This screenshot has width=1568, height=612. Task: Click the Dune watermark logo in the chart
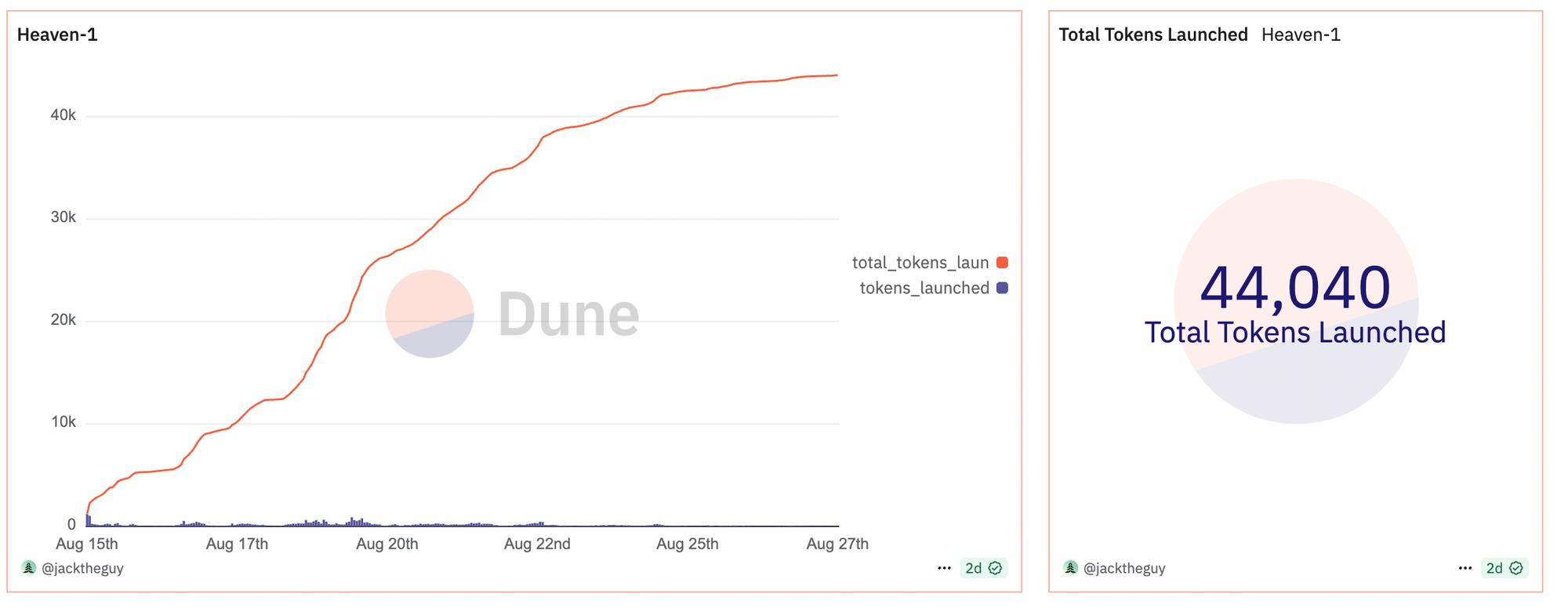(x=513, y=314)
